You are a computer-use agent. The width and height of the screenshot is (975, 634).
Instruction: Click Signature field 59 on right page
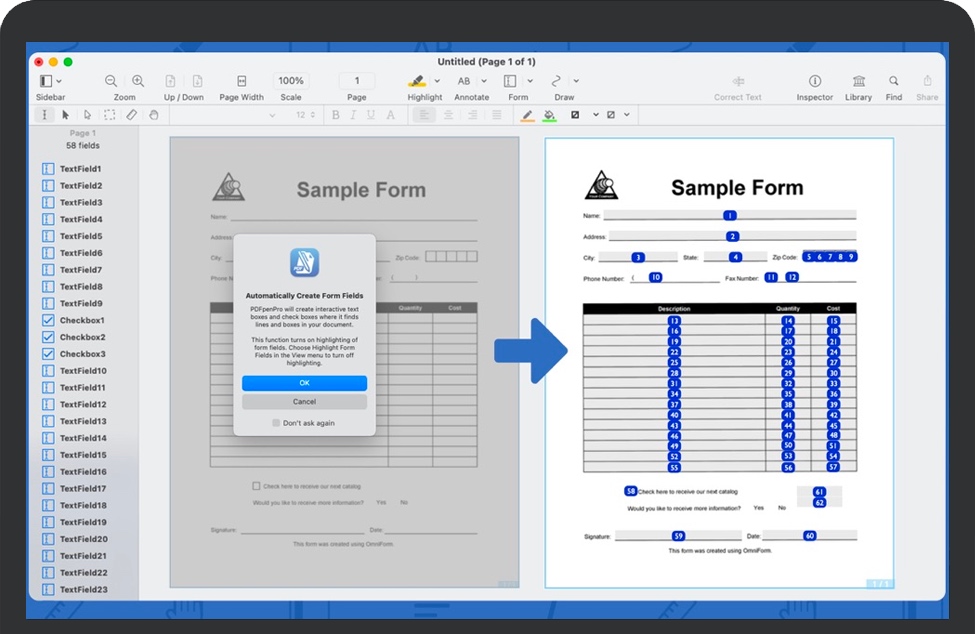(x=678, y=536)
